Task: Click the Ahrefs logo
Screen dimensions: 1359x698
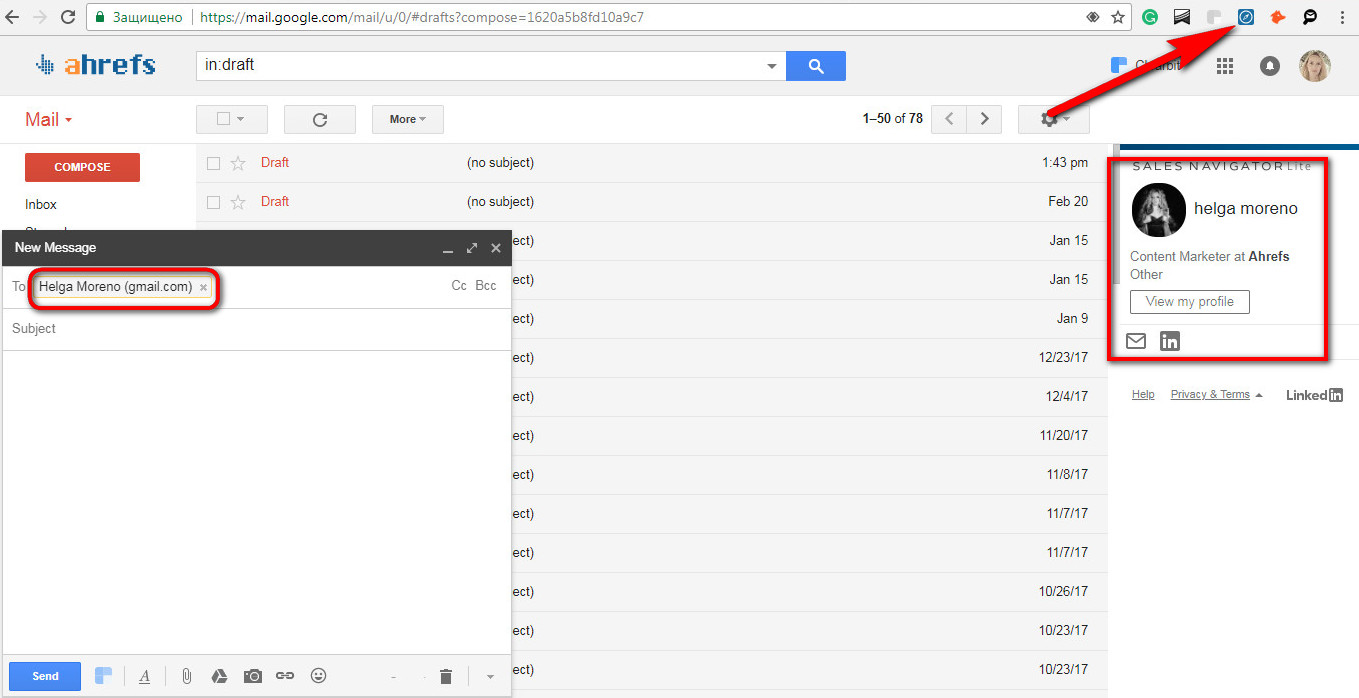Action: coord(95,65)
